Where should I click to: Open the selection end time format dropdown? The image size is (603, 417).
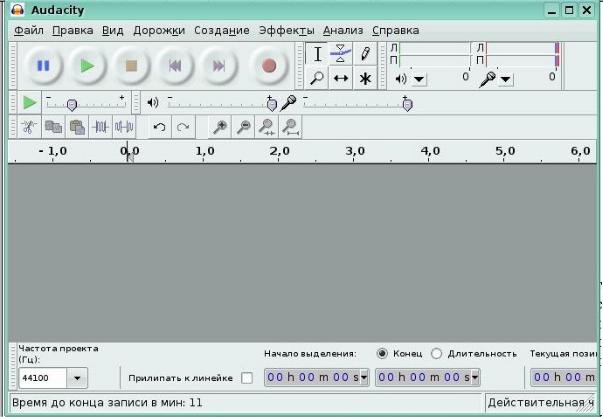475,377
